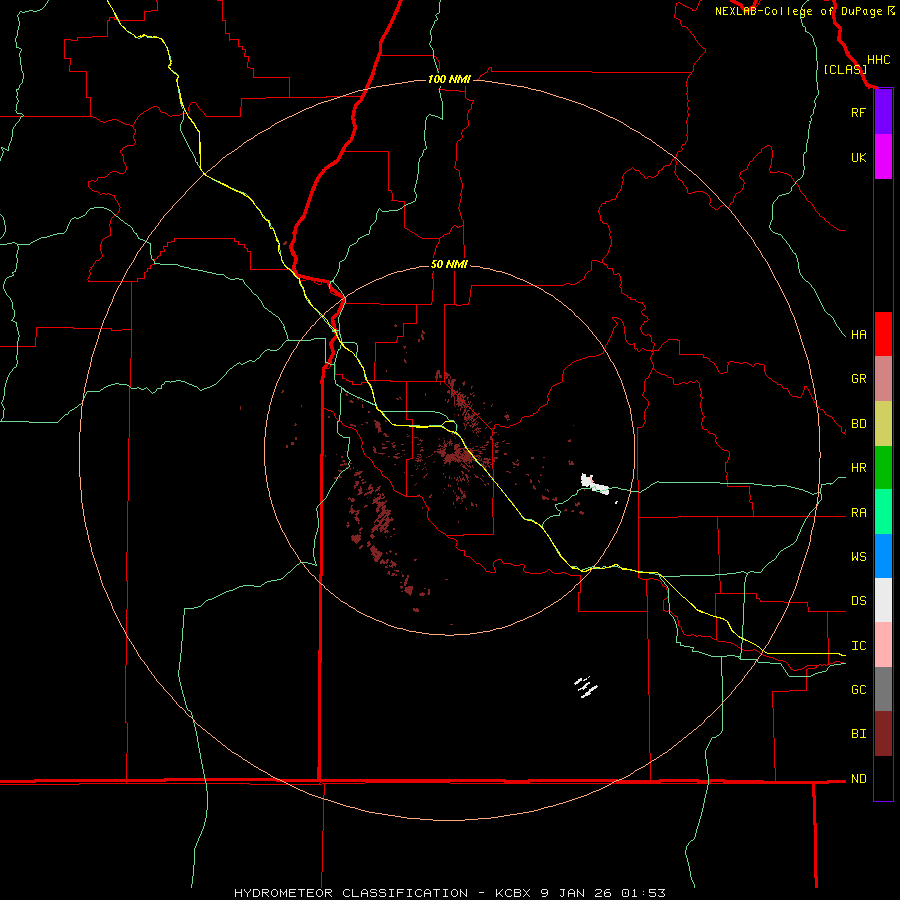
Task: Click the 'ND' legend label
Action: (858, 779)
